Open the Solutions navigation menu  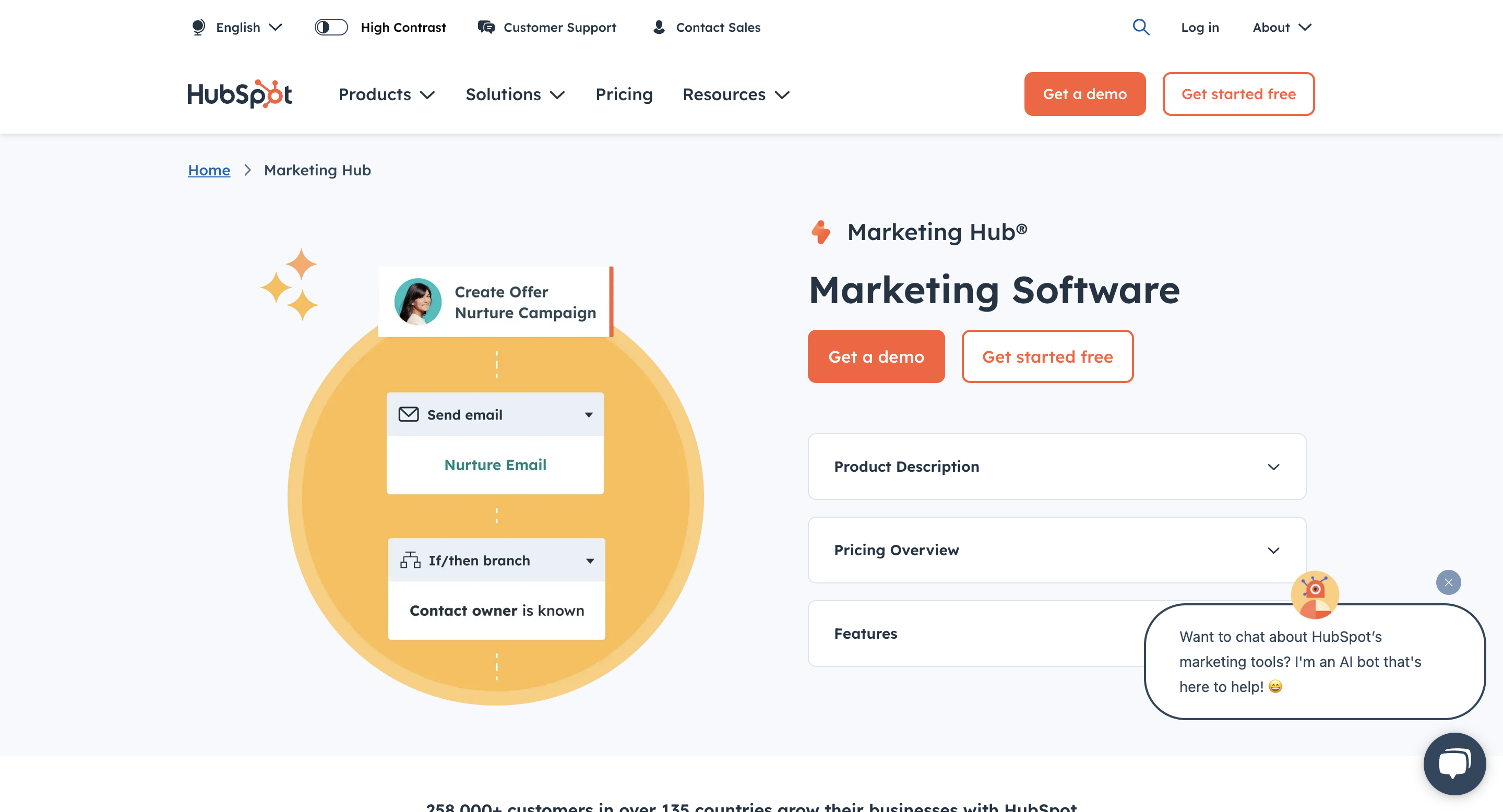click(515, 94)
